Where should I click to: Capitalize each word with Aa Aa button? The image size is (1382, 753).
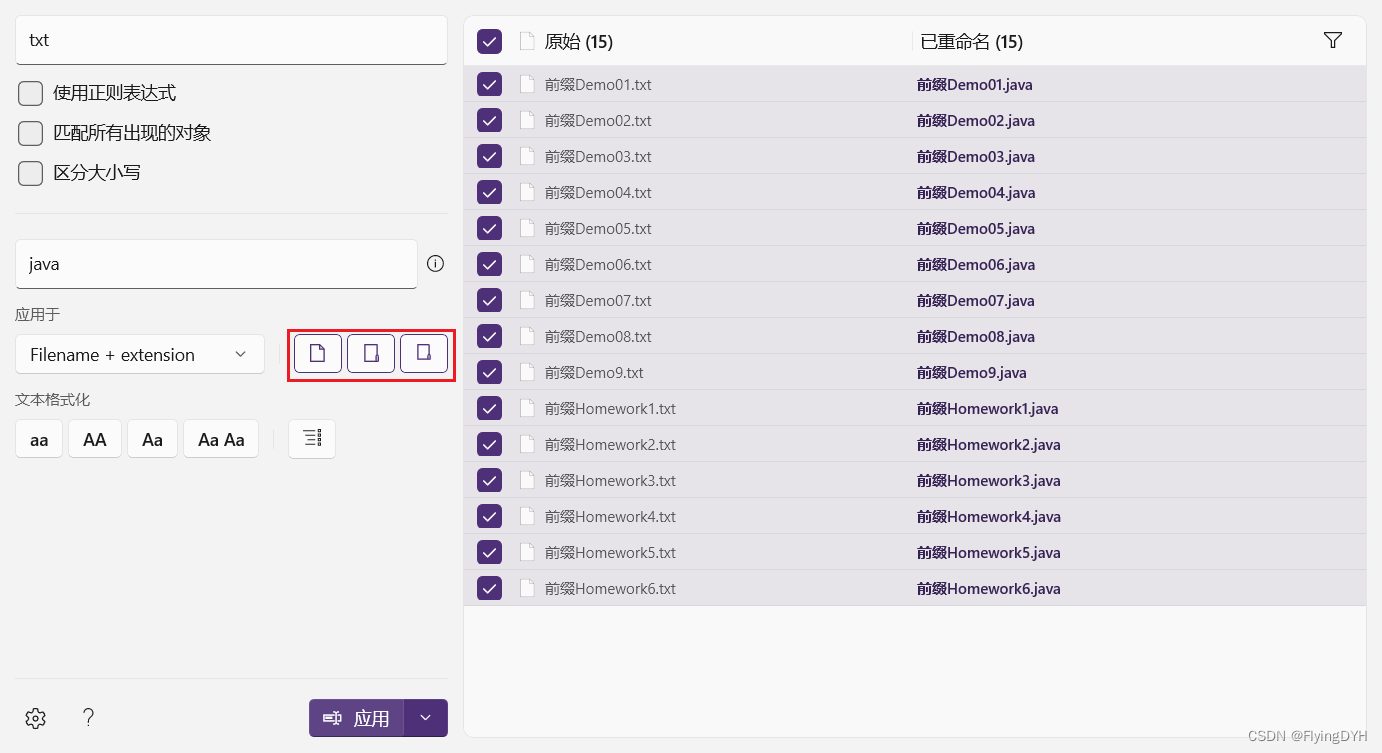point(221,439)
